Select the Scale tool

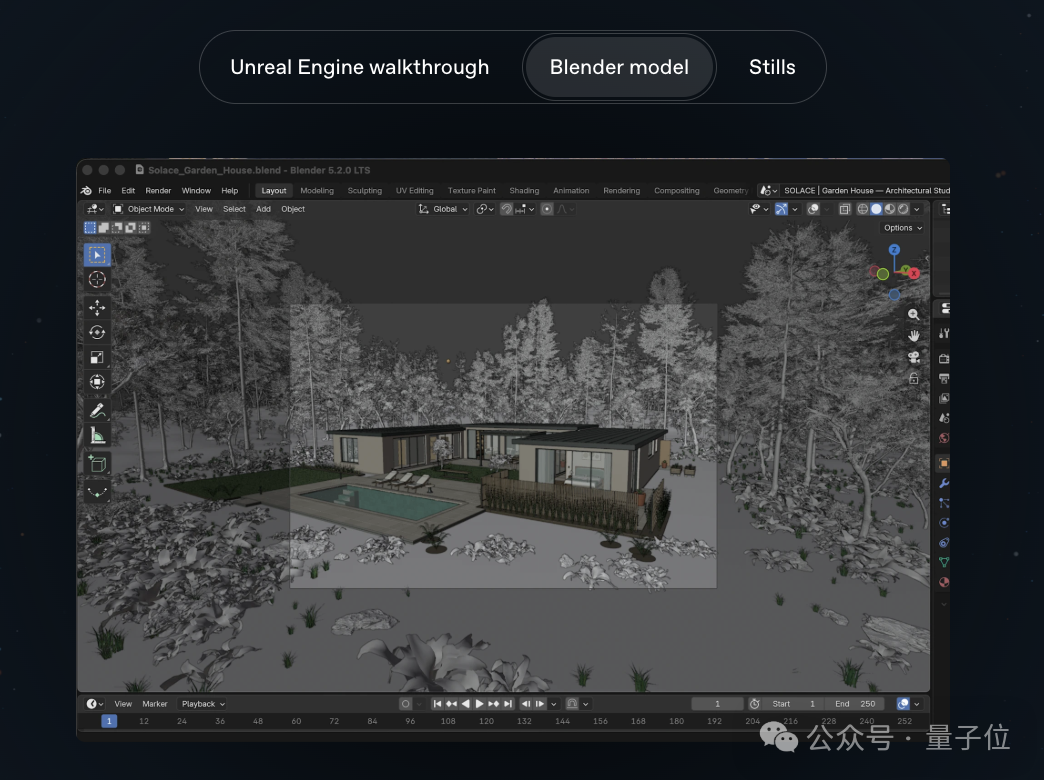(x=97, y=357)
